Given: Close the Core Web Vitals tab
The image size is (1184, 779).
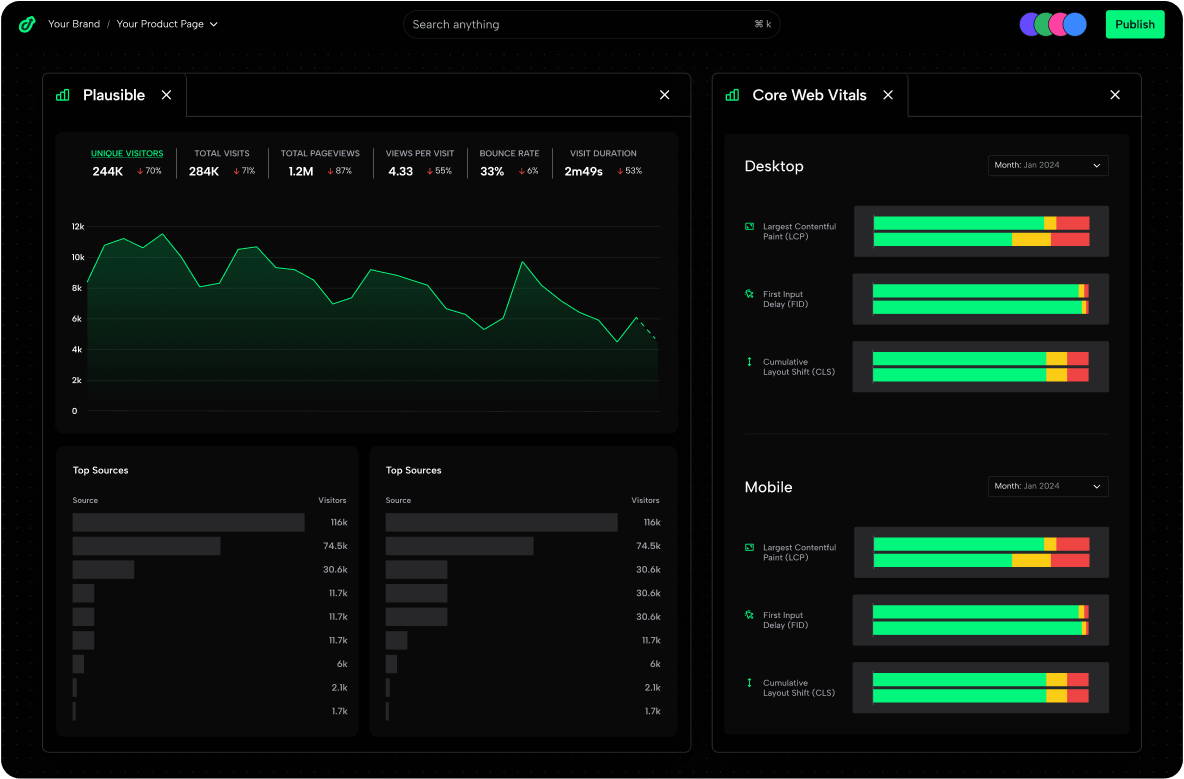Looking at the screenshot, I should pyautogui.click(x=888, y=95).
